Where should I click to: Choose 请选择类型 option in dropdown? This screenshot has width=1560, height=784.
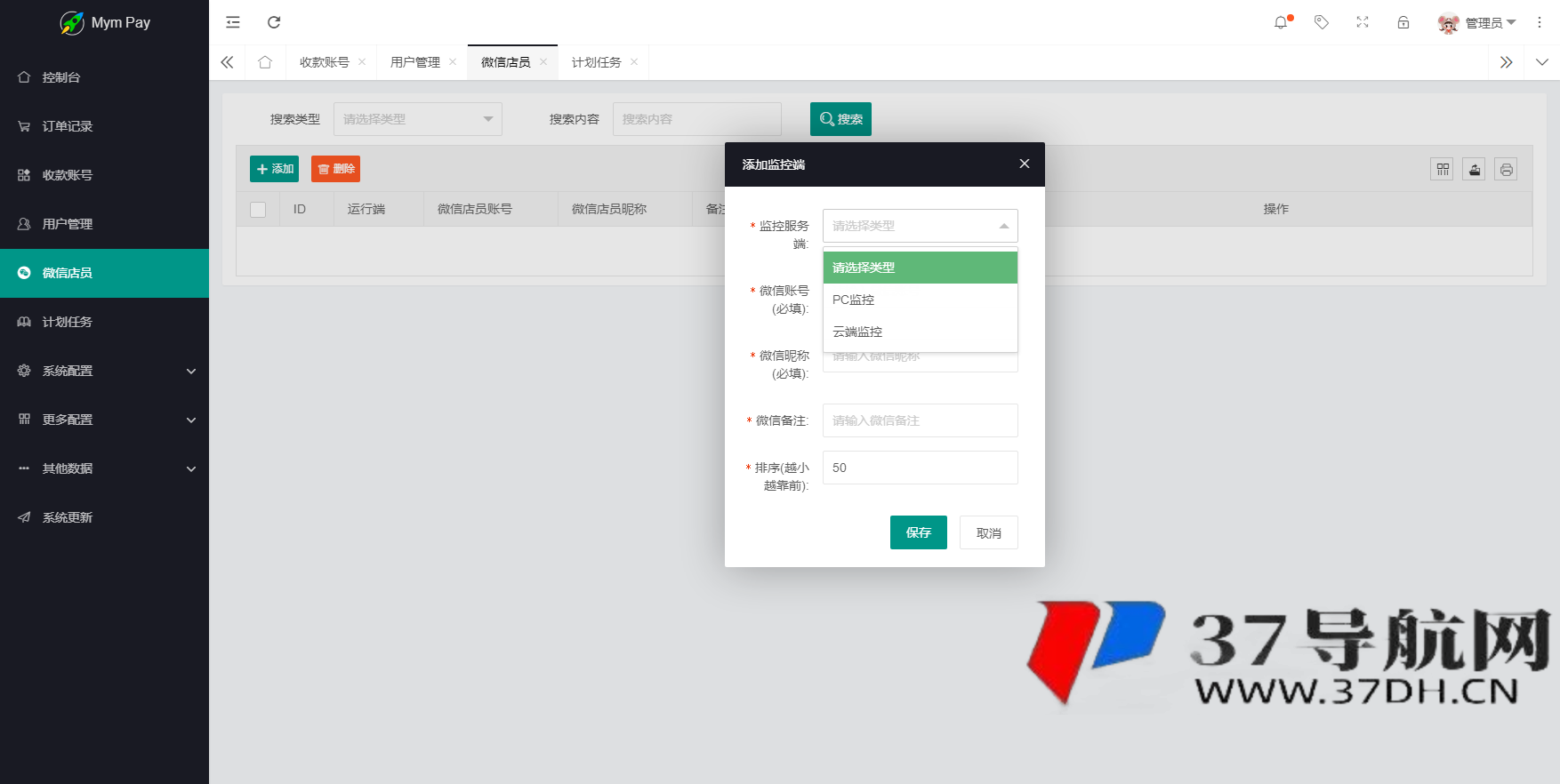[x=921, y=268]
